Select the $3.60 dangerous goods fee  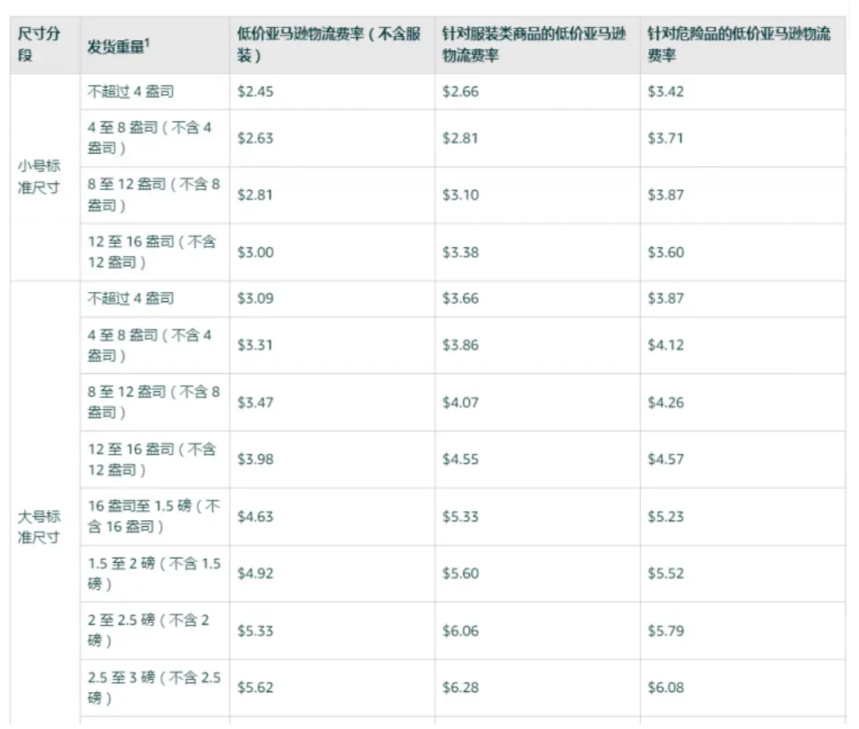pyautogui.click(x=665, y=252)
